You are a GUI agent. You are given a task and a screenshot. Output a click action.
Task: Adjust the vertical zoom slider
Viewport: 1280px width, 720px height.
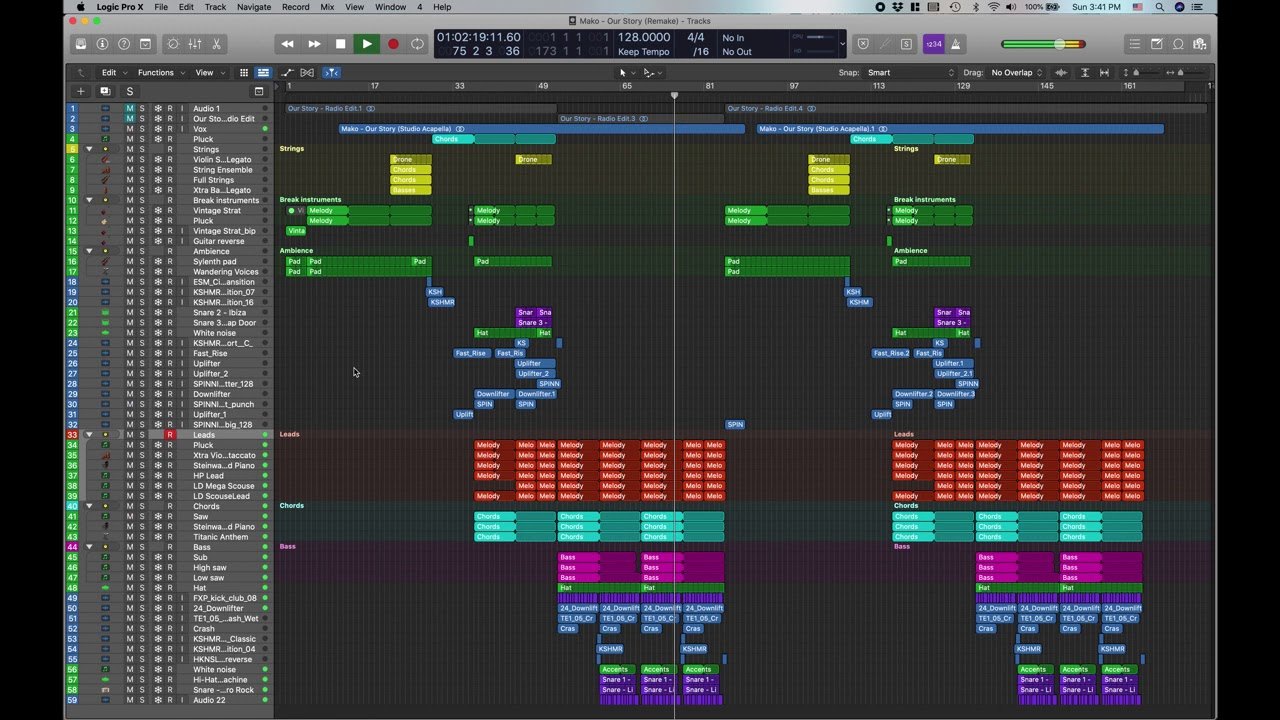pyautogui.click(x=1140, y=73)
